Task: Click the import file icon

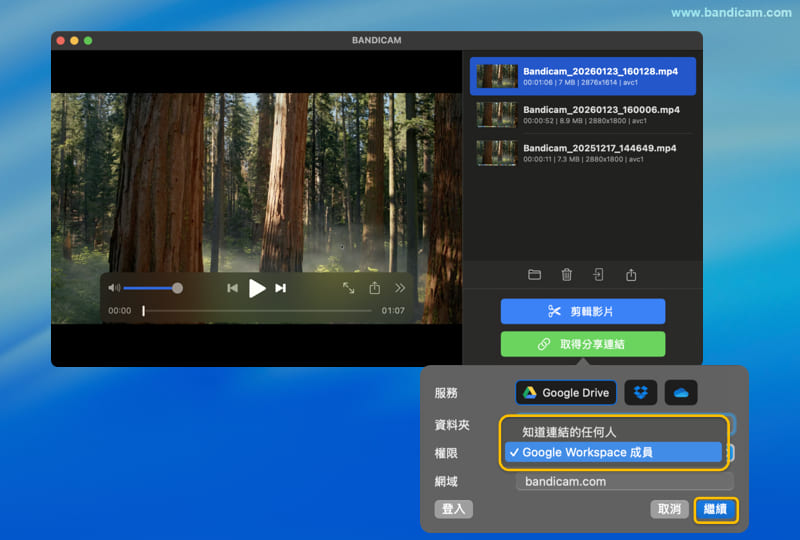Action: [x=598, y=275]
